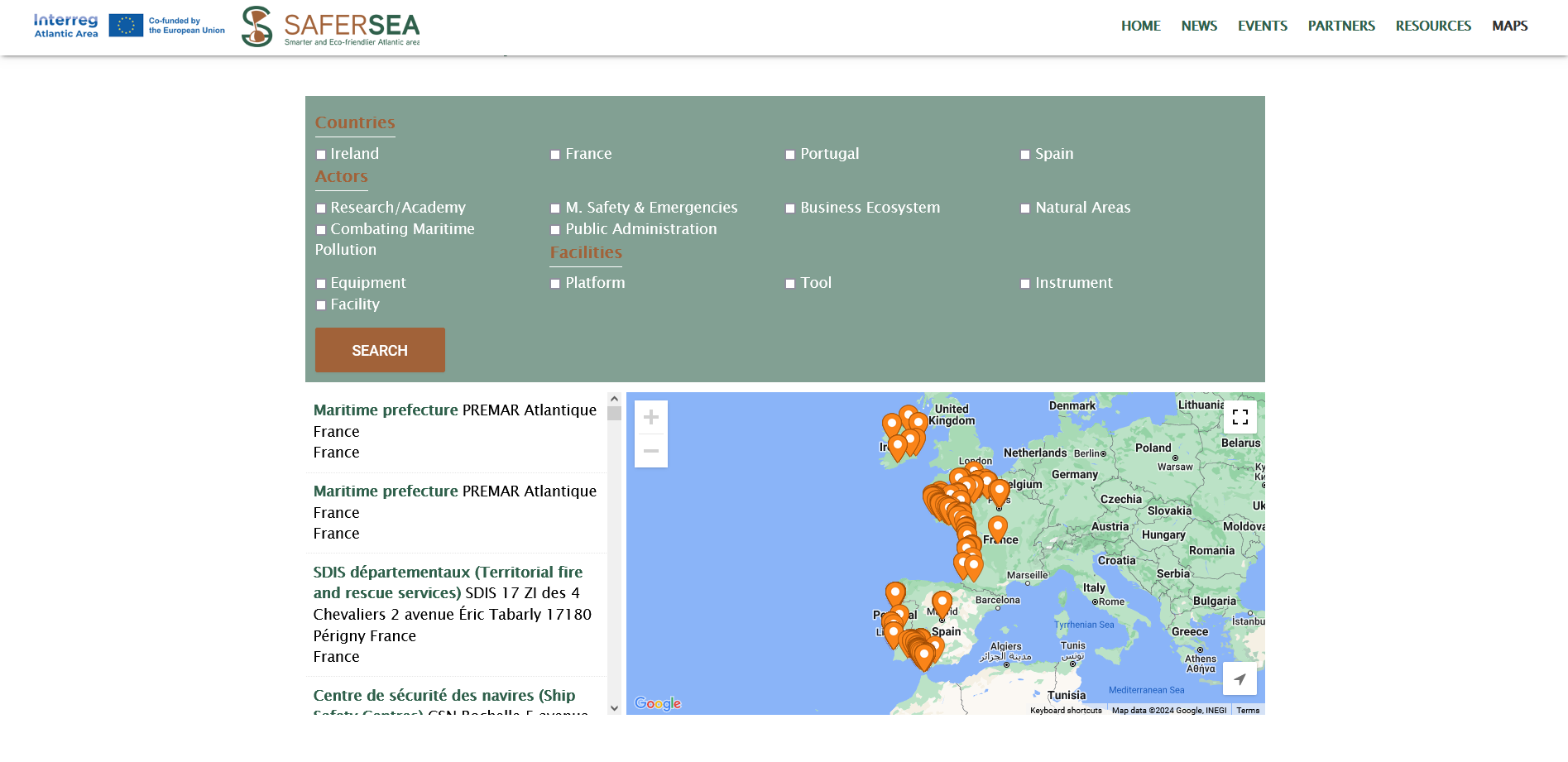The width and height of the screenshot is (1568, 762).
Task: Click the map location arrow button
Action: click(x=1240, y=678)
